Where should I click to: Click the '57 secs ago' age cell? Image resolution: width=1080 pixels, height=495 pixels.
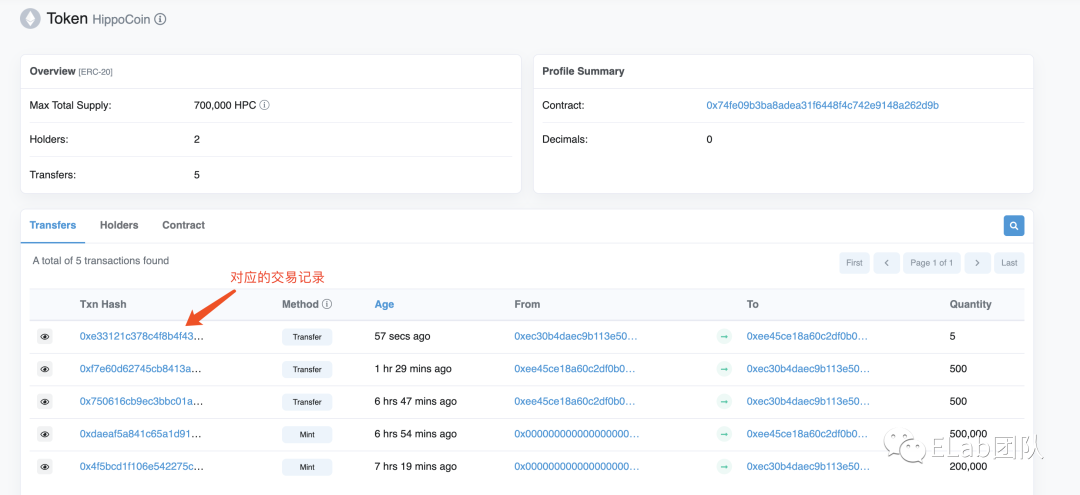click(402, 337)
